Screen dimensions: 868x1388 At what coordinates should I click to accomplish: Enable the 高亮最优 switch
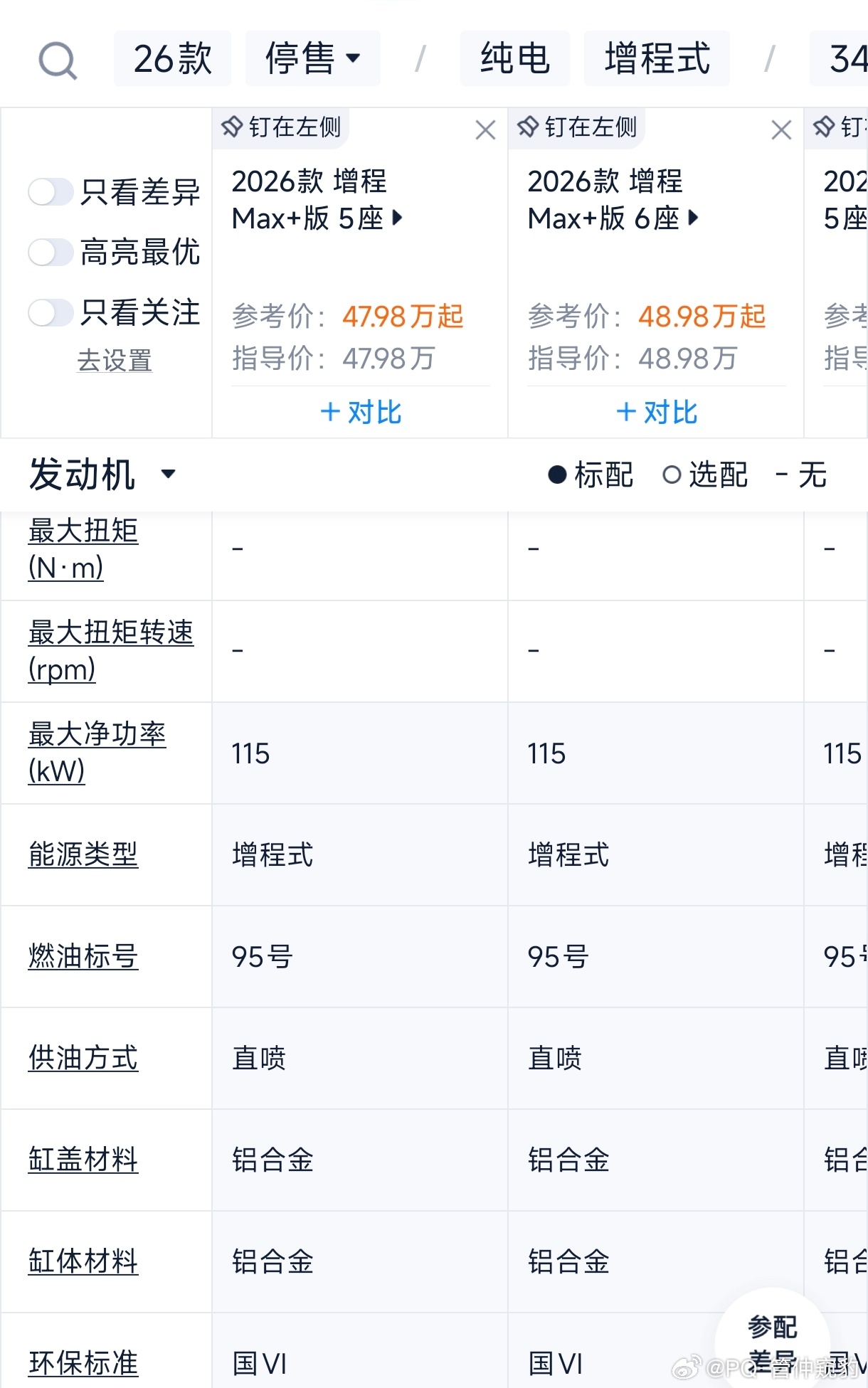(x=51, y=253)
